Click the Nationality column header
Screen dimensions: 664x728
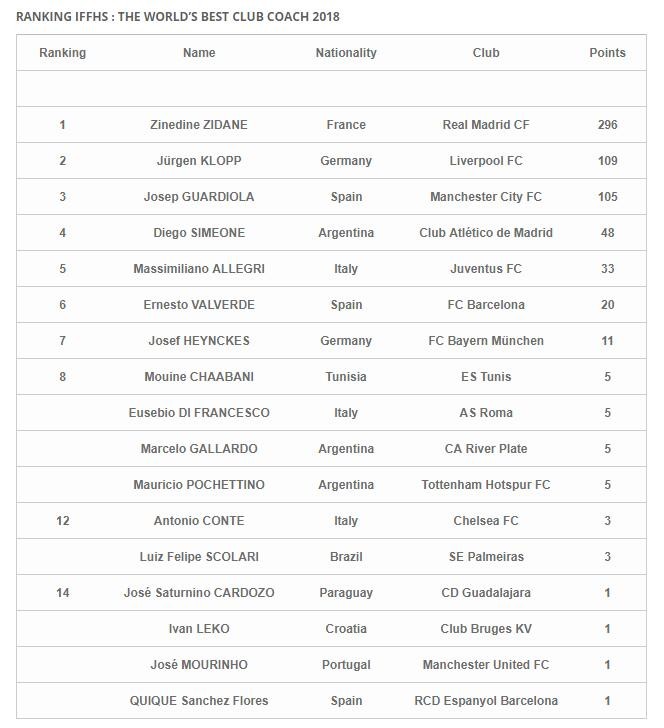click(346, 53)
